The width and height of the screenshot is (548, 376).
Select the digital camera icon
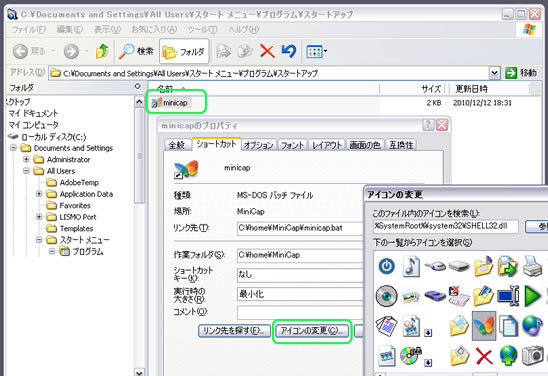click(532, 356)
